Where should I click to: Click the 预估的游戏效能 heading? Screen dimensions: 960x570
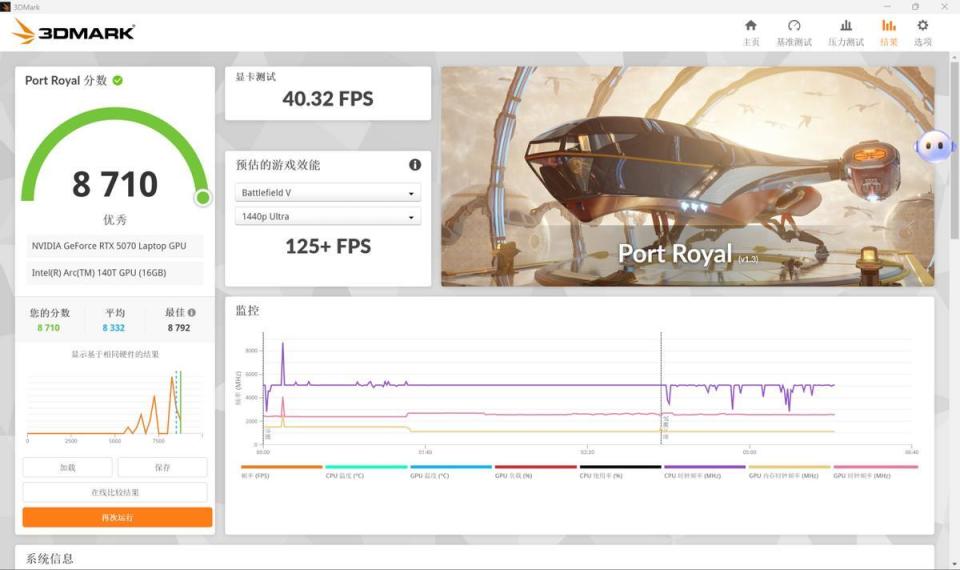coord(278,165)
